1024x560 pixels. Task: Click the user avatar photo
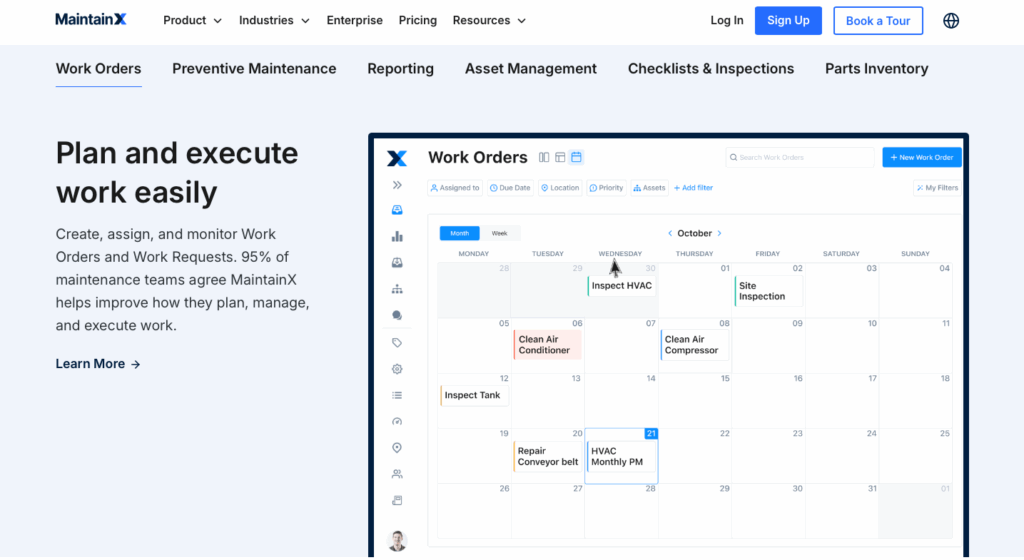pos(397,540)
